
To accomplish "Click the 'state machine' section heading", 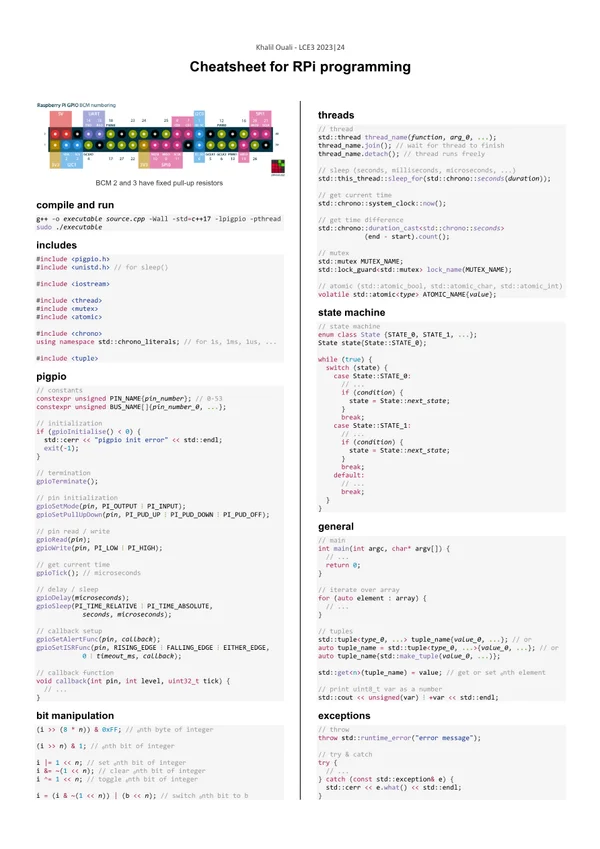I will click(358, 312).
